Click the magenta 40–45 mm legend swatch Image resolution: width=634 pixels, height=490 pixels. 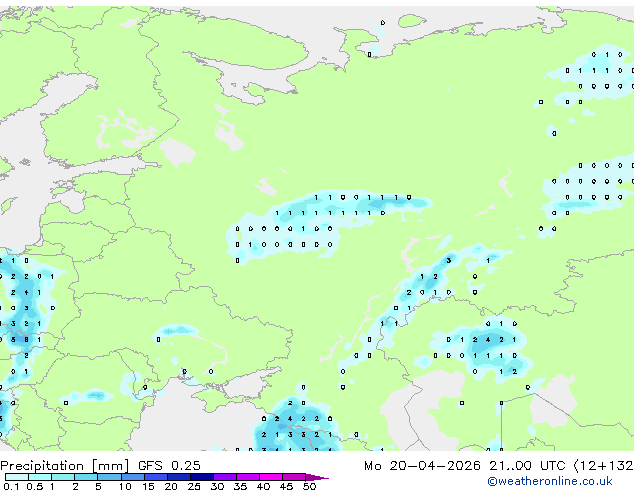pos(271,477)
